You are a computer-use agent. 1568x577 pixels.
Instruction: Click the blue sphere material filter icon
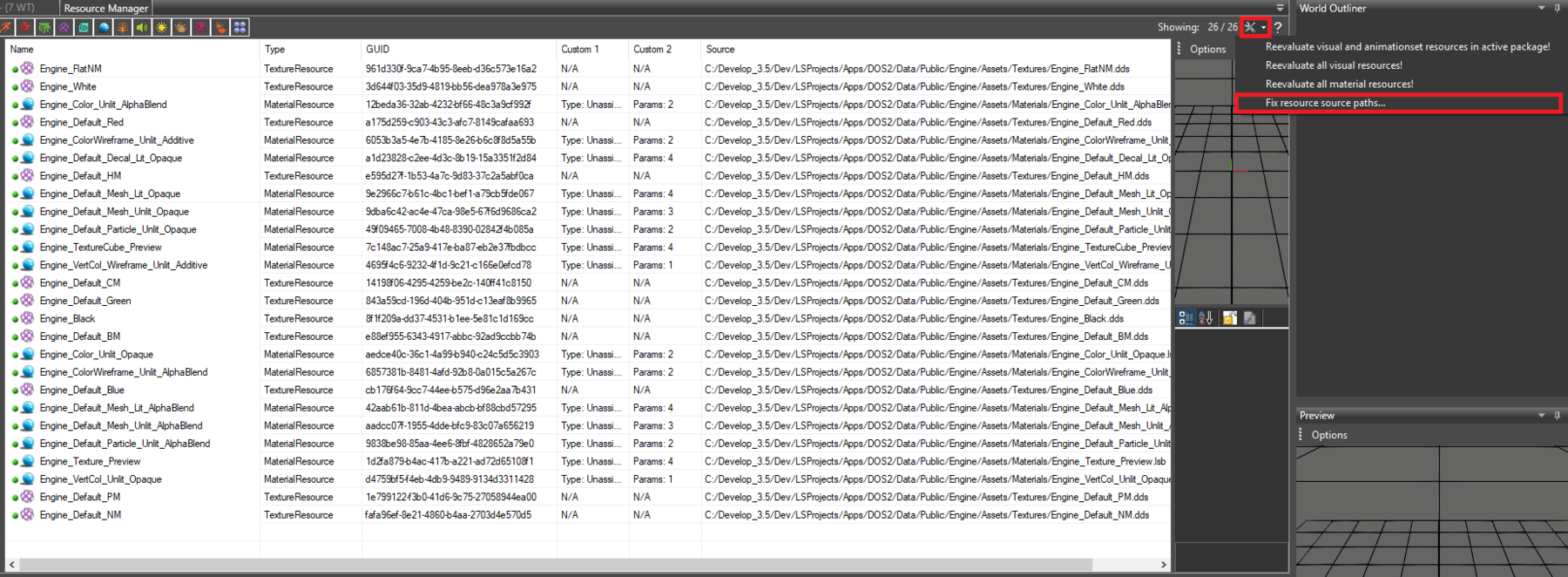[x=104, y=28]
